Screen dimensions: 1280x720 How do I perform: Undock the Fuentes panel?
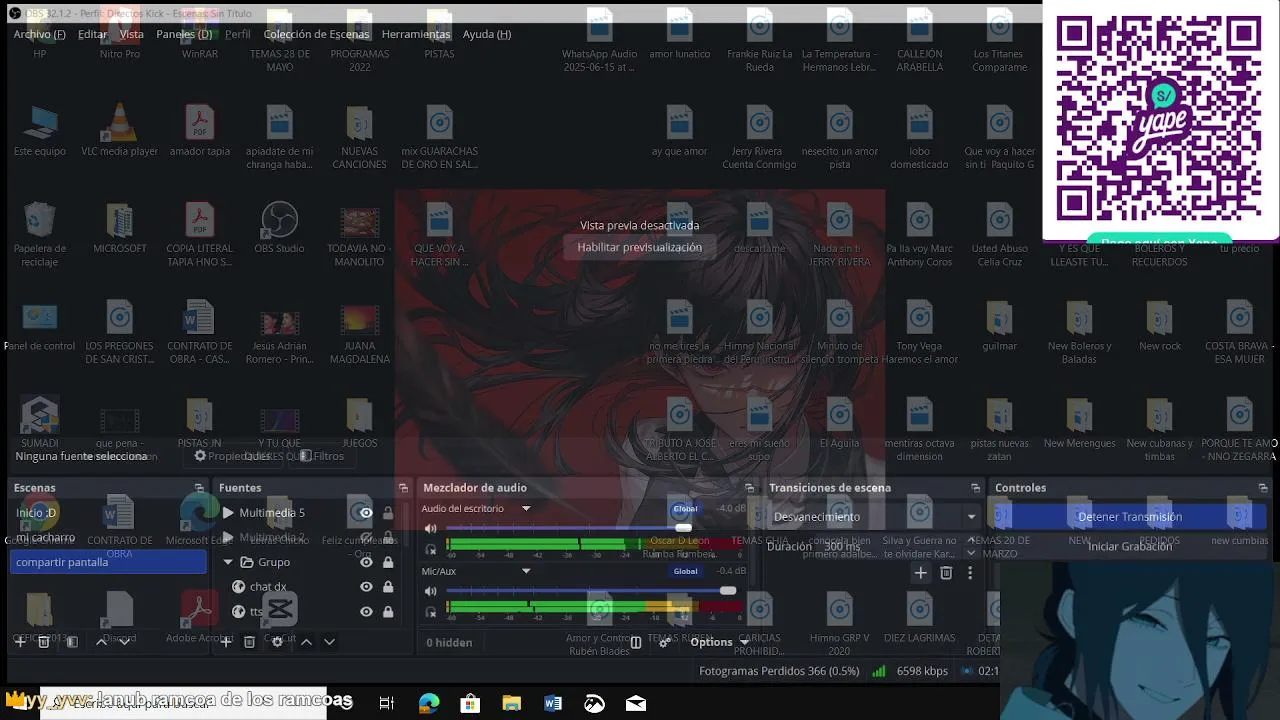coord(403,488)
